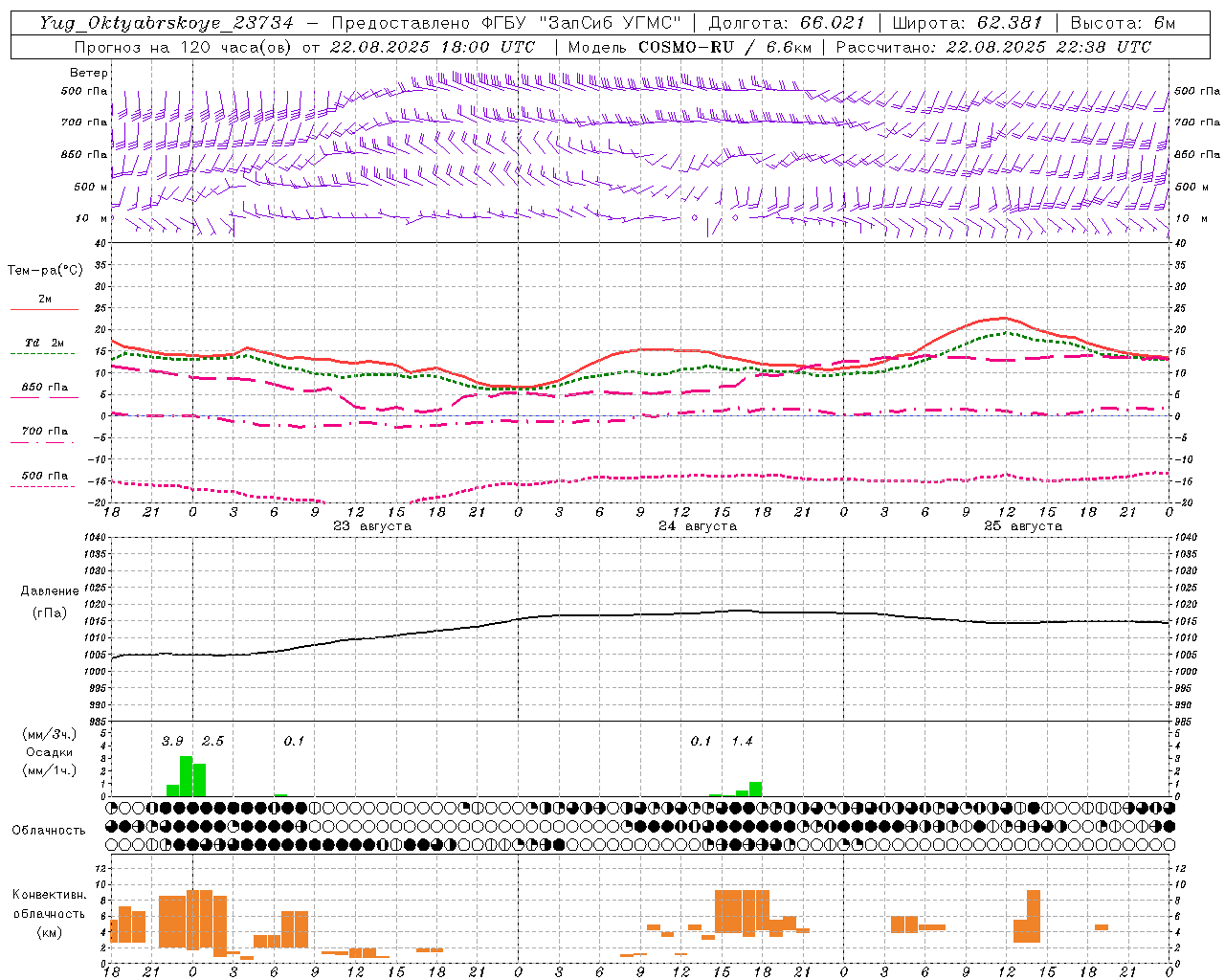Screen dimensions: 1225x980
Task: Click the Широта: 62.381 value
Action: pos(968,23)
